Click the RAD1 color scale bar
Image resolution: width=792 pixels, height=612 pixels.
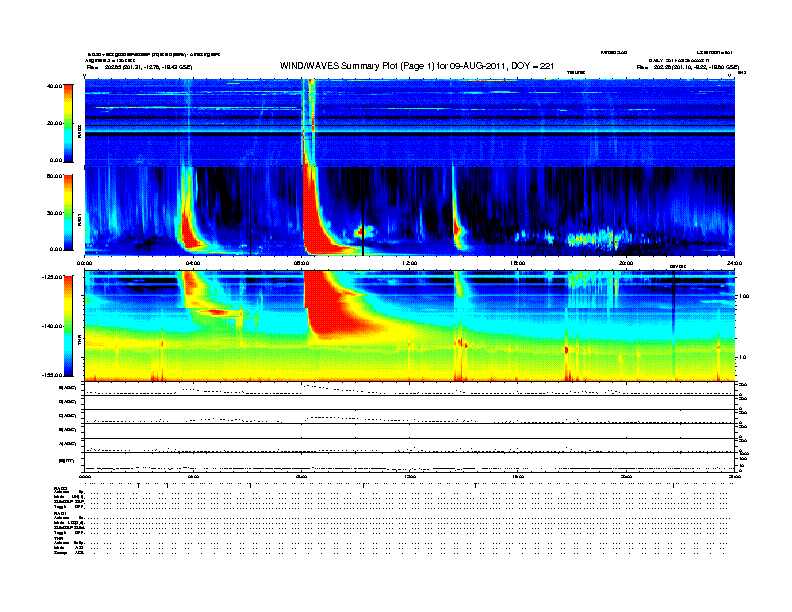[68, 212]
